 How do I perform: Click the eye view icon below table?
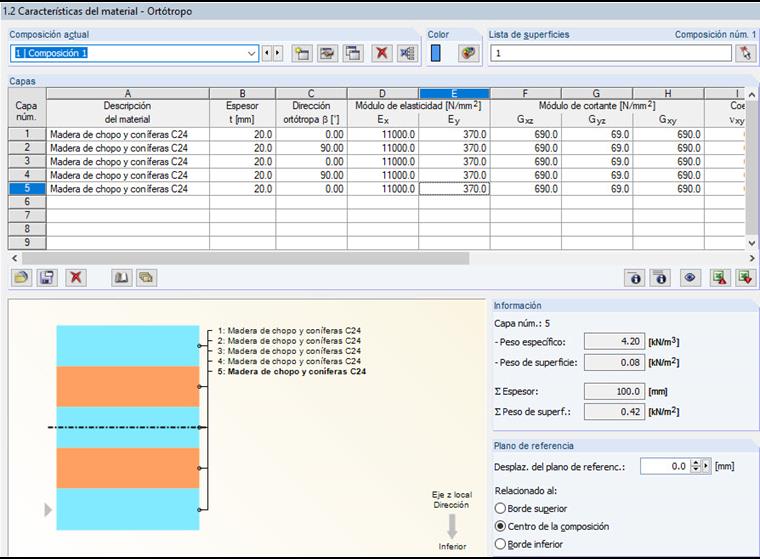pyautogui.click(x=690, y=278)
